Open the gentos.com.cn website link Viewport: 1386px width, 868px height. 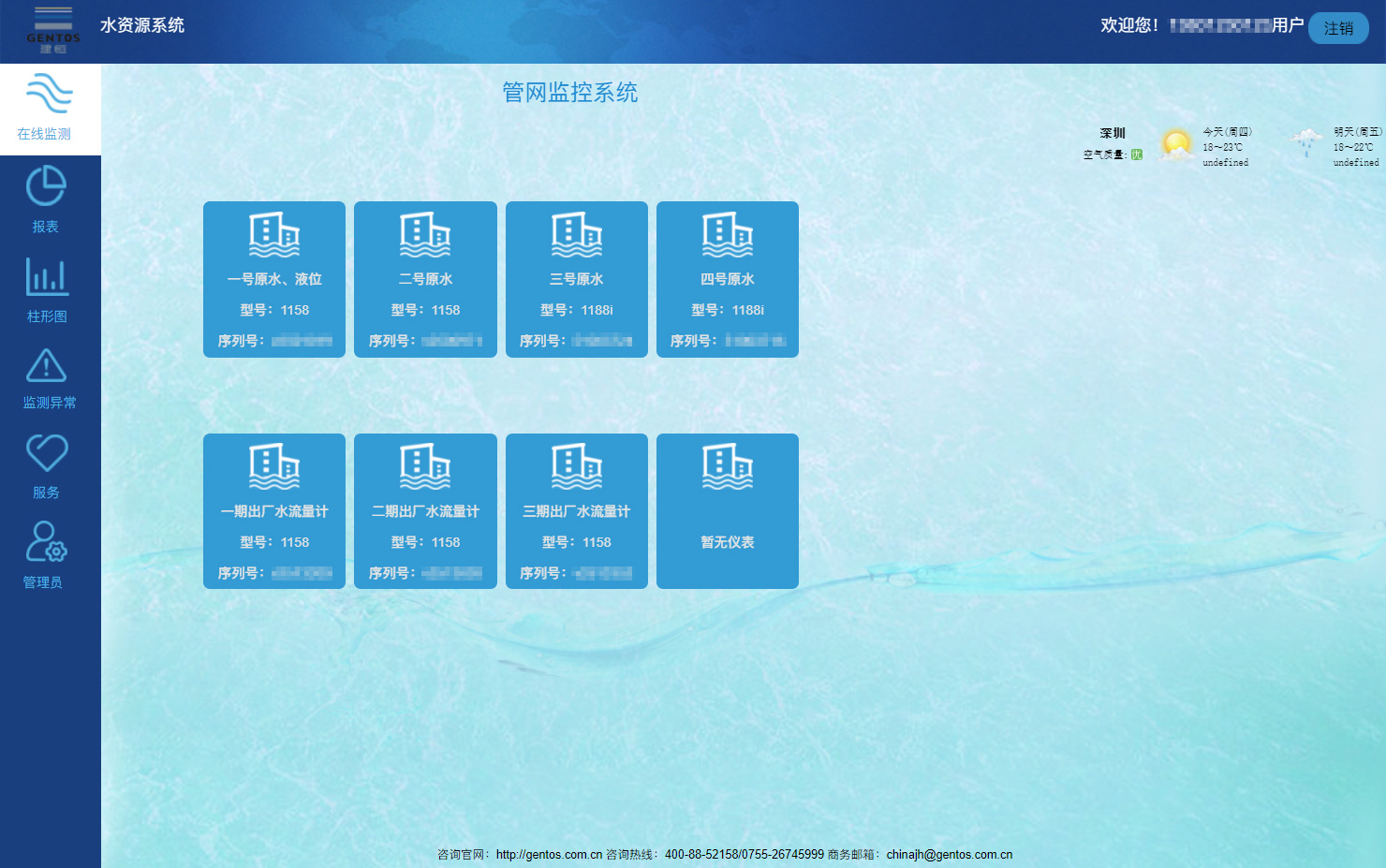point(549,854)
